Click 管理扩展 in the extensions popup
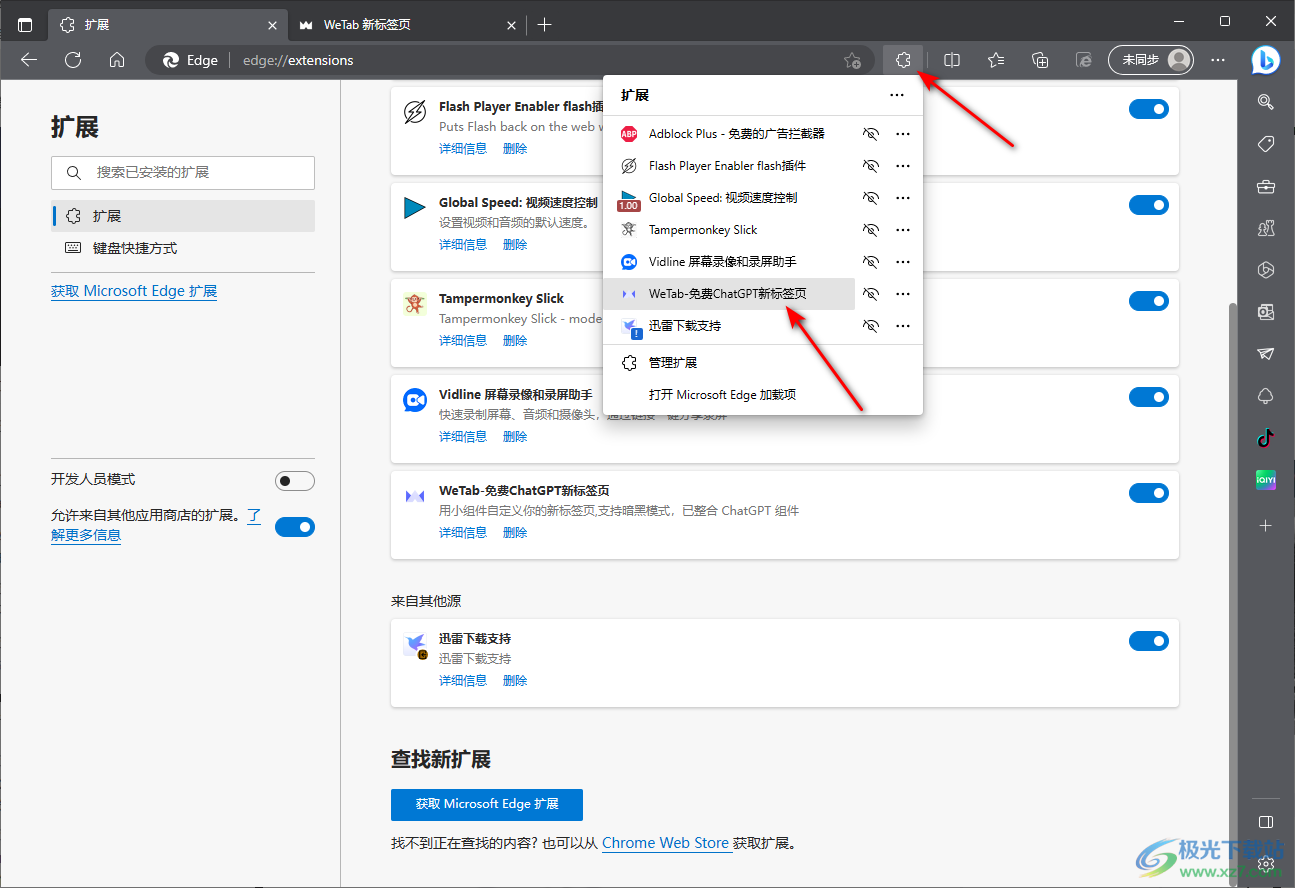The image size is (1295, 888). click(x=763, y=363)
